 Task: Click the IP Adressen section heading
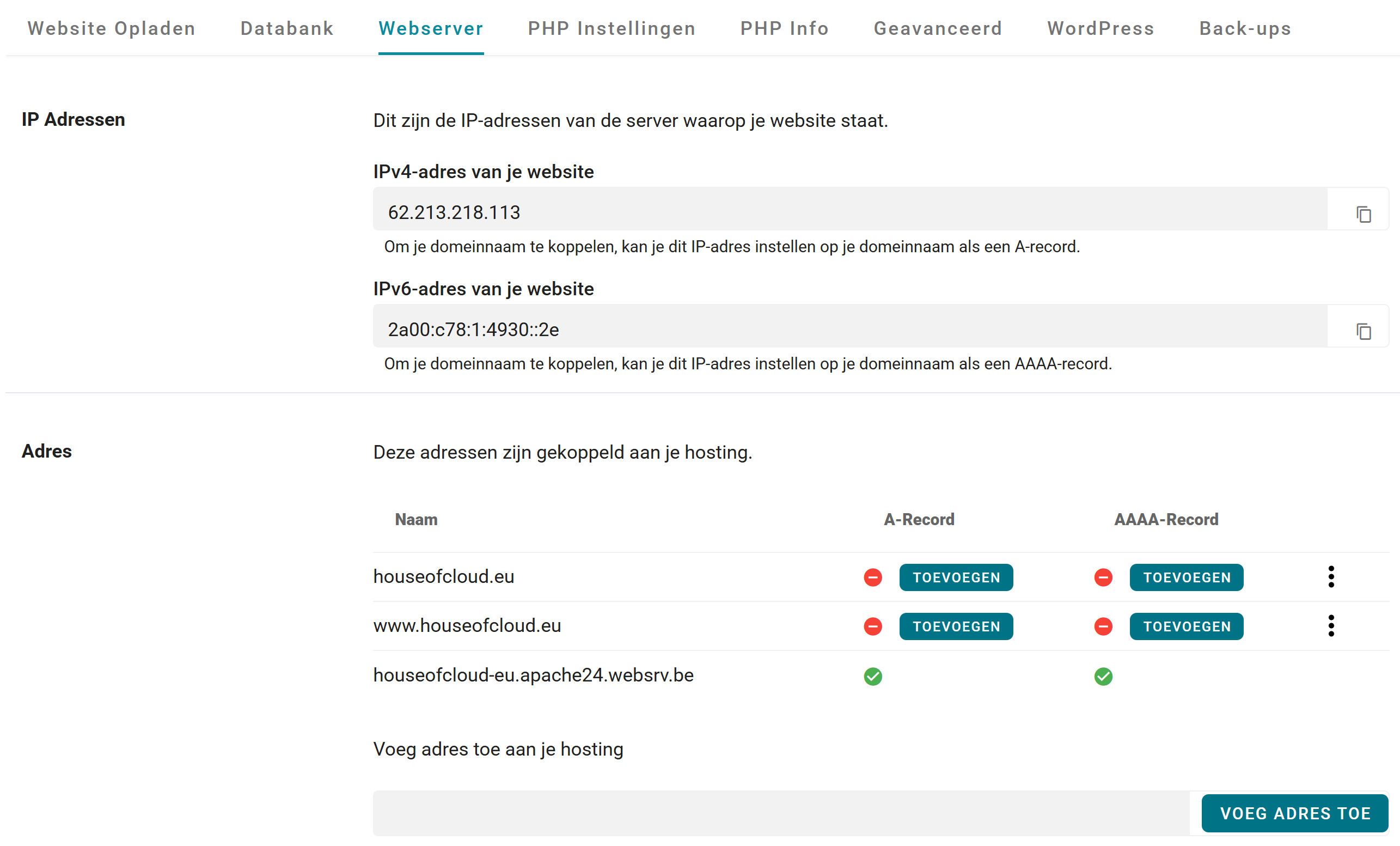coord(74,119)
